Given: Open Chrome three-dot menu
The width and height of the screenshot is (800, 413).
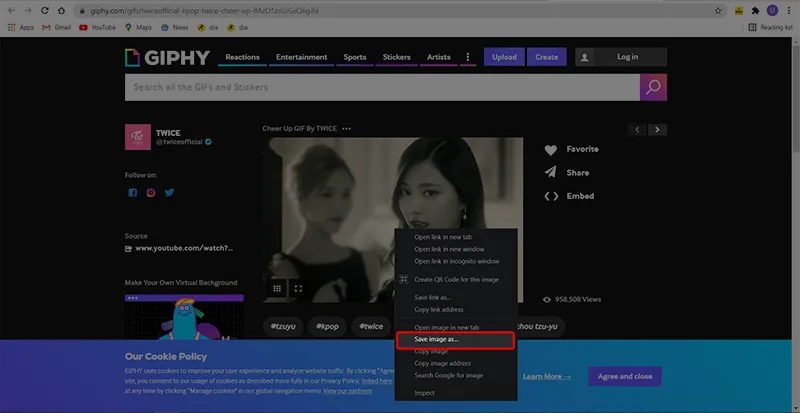Looking at the screenshot, I should coord(789,11).
